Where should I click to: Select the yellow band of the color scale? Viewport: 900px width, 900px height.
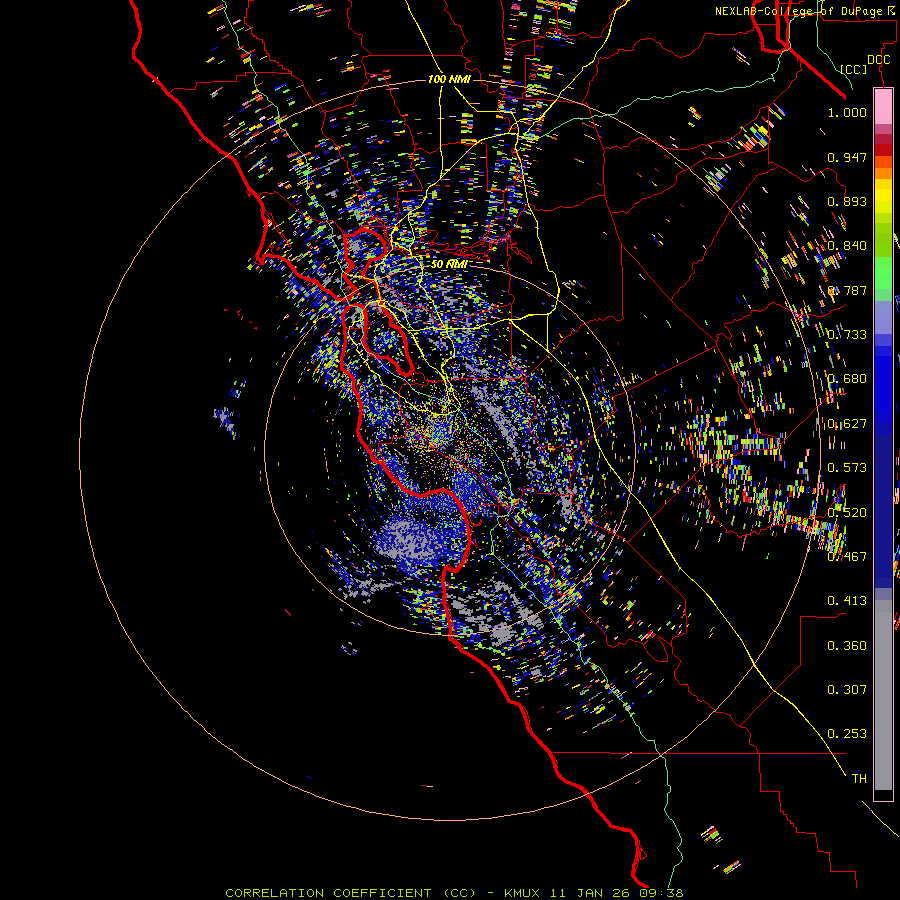(x=883, y=196)
